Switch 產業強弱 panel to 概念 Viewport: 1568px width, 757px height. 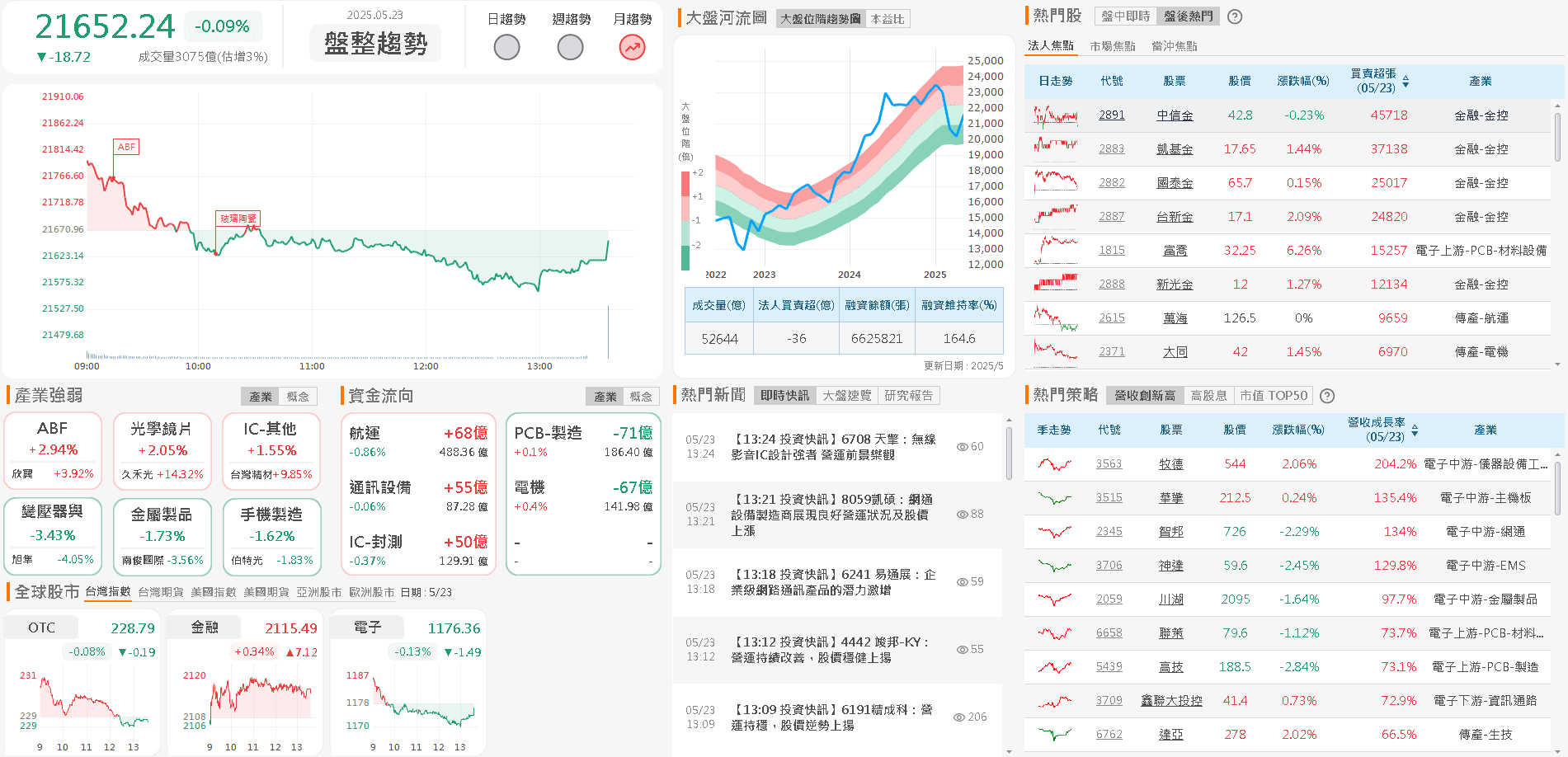click(298, 397)
